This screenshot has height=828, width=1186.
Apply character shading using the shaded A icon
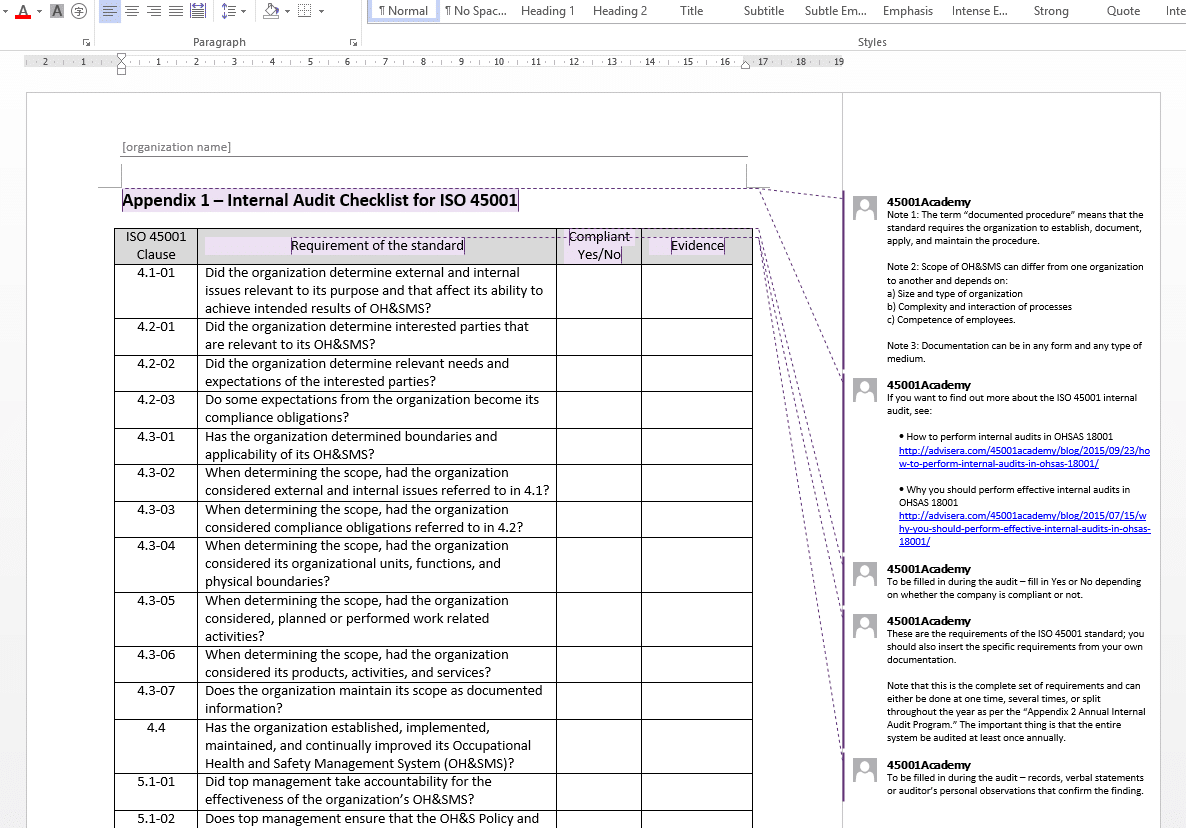[55, 11]
